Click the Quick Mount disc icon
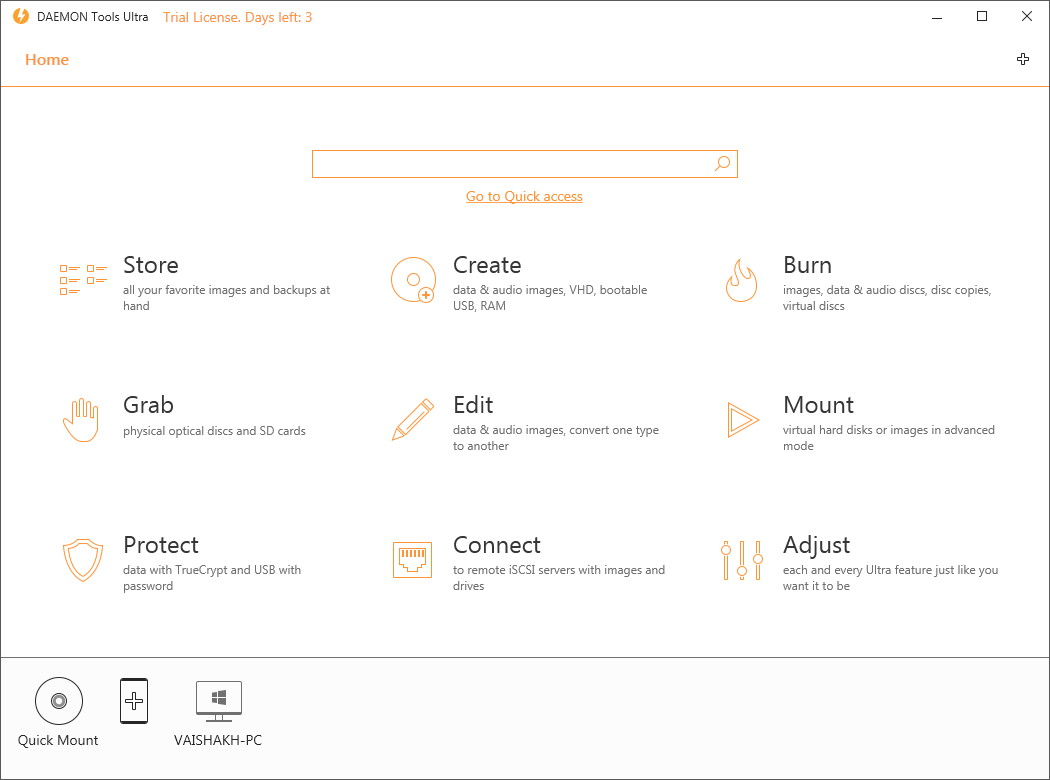Screen dimensions: 1050x780 pos(58,701)
